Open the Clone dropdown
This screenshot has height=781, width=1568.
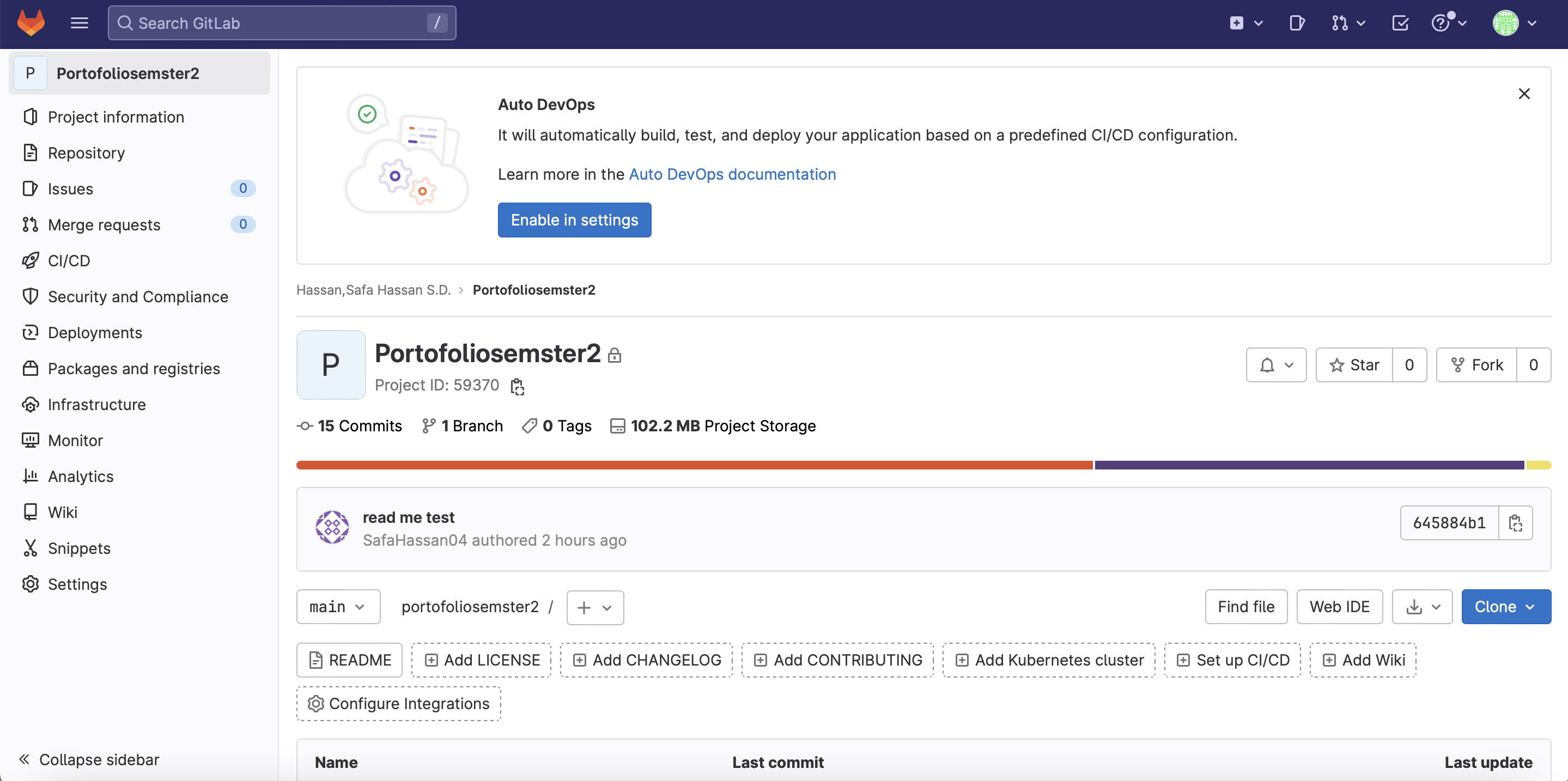click(x=1505, y=606)
